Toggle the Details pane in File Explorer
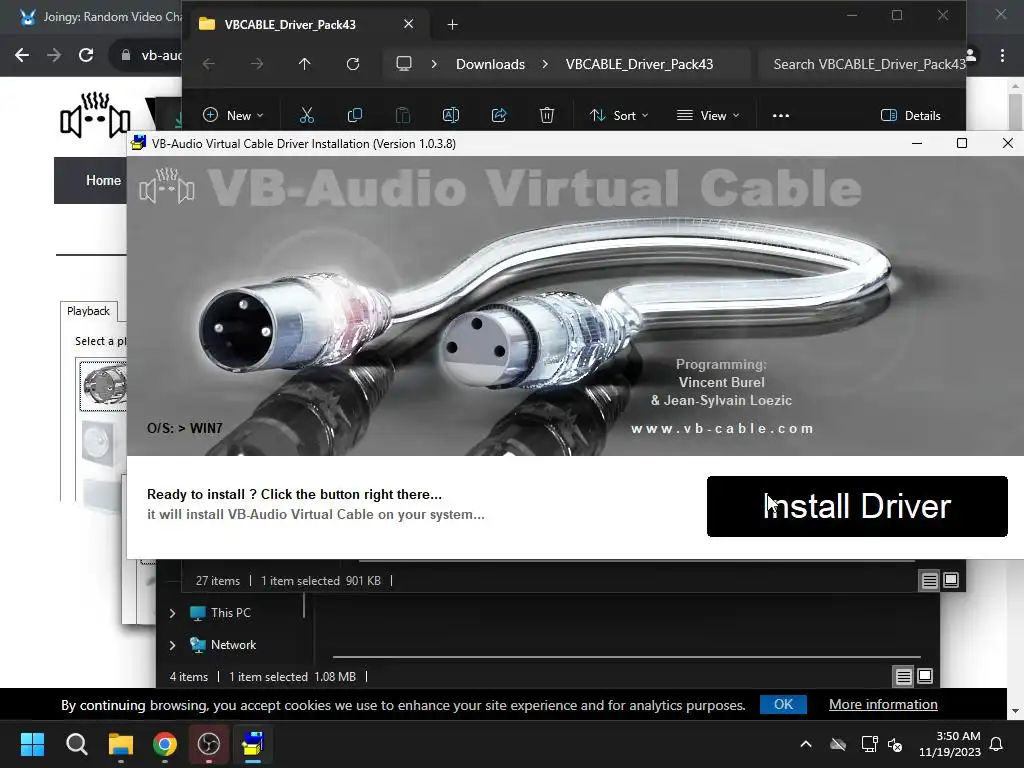 pos(911,116)
